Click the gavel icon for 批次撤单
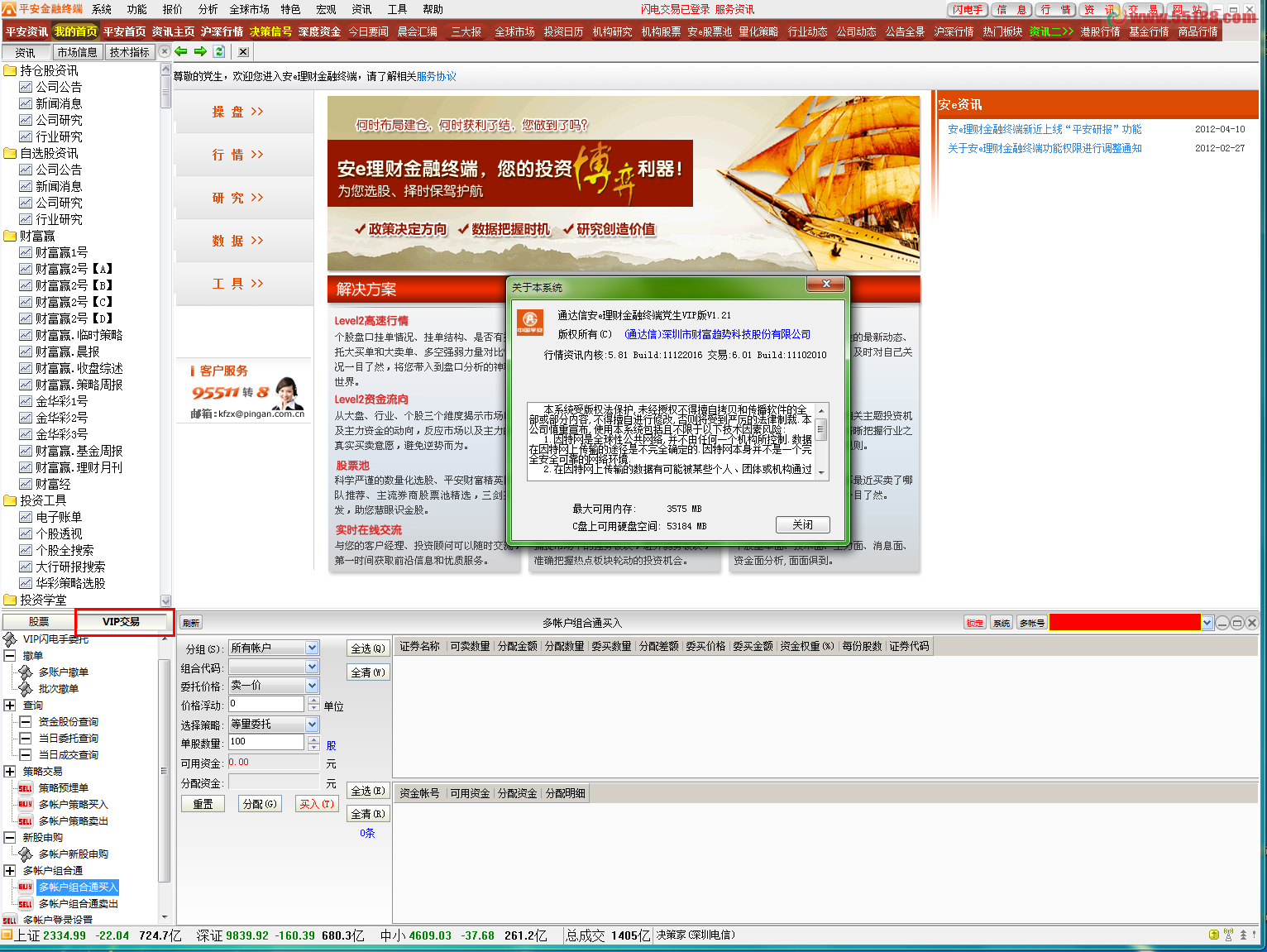 coord(26,689)
